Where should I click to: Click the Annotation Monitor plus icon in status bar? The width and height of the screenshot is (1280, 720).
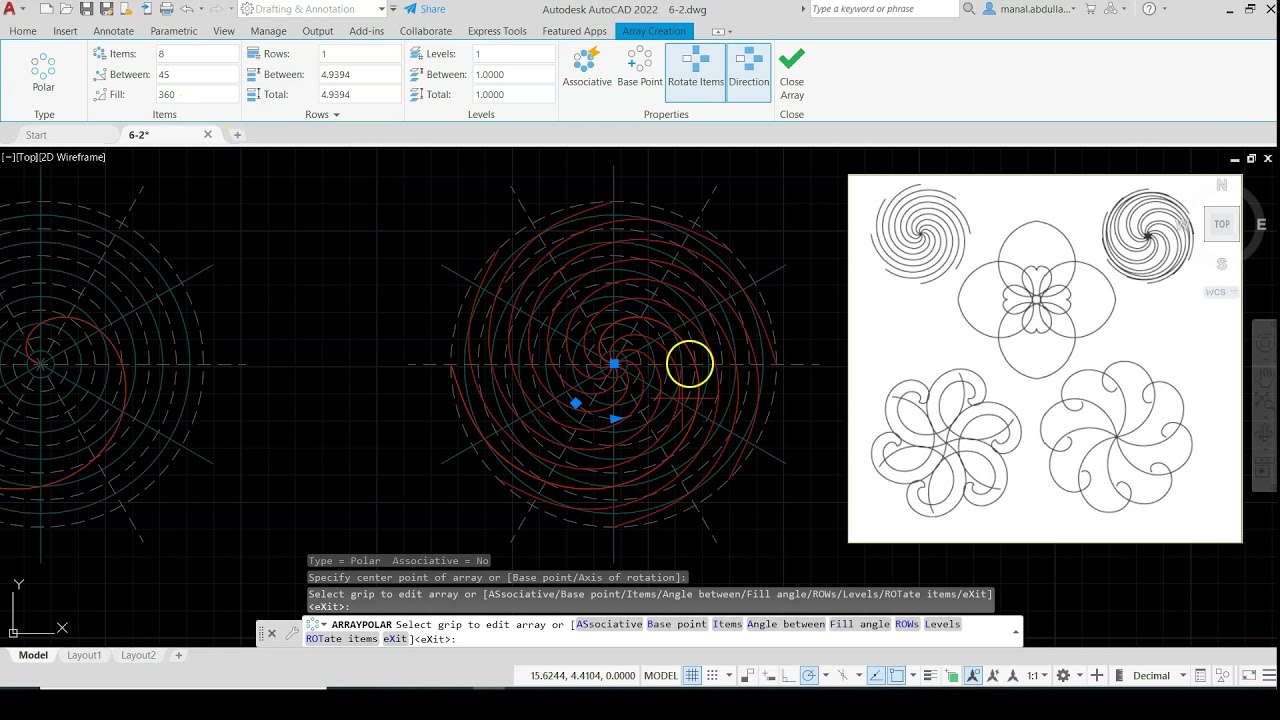[1097, 676]
